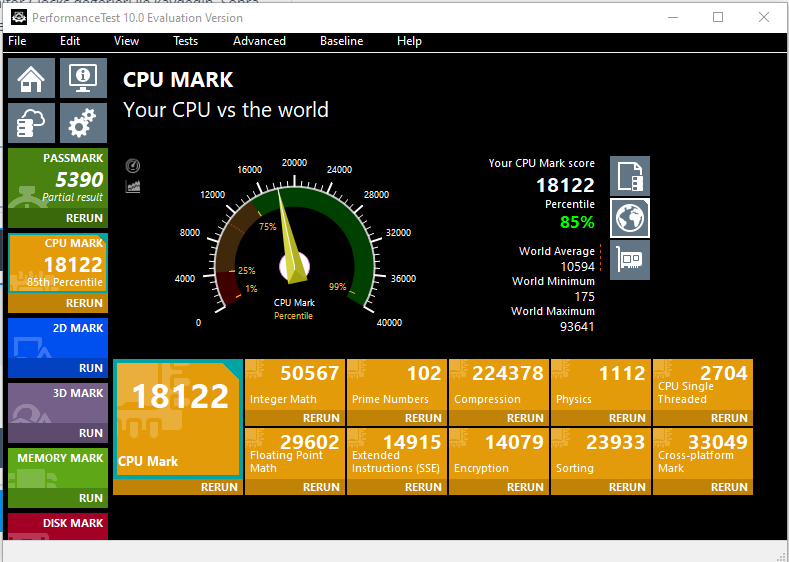Select the world globe comparison icon
789x562 pixels.
coord(630,218)
